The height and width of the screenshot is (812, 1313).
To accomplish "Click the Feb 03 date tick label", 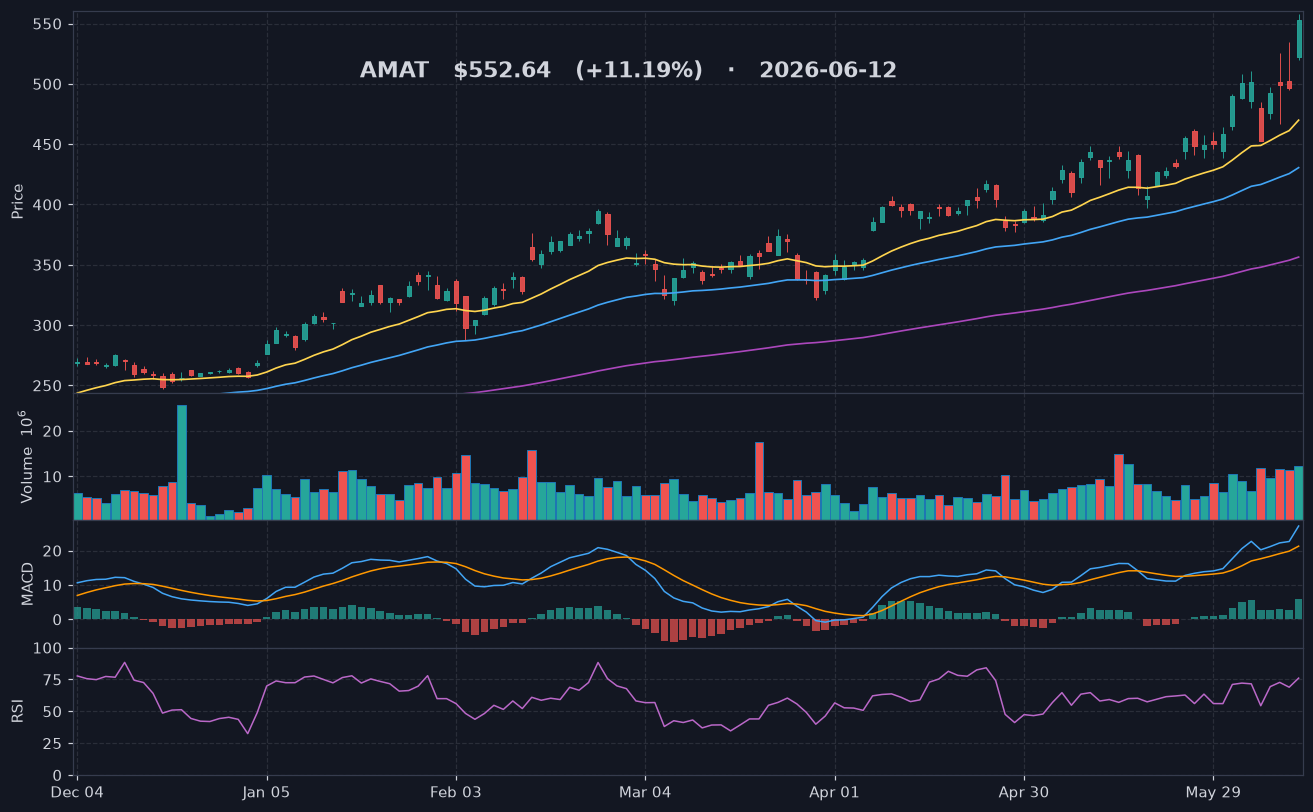I will (x=456, y=792).
